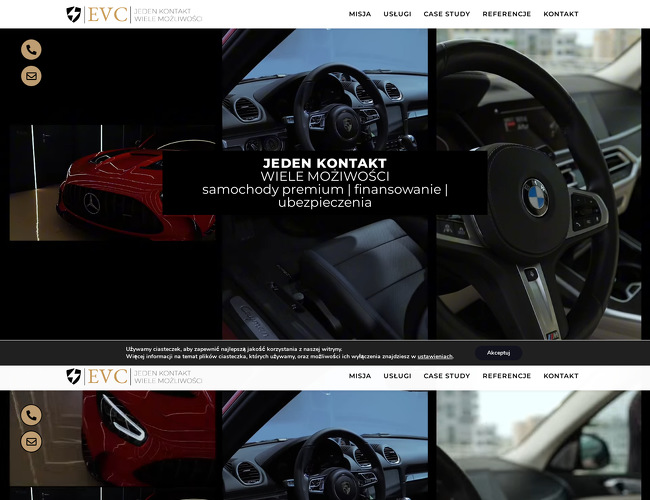Select MISJA in the lower header menu
Screen dimensions: 650x500
(x=360, y=376)
